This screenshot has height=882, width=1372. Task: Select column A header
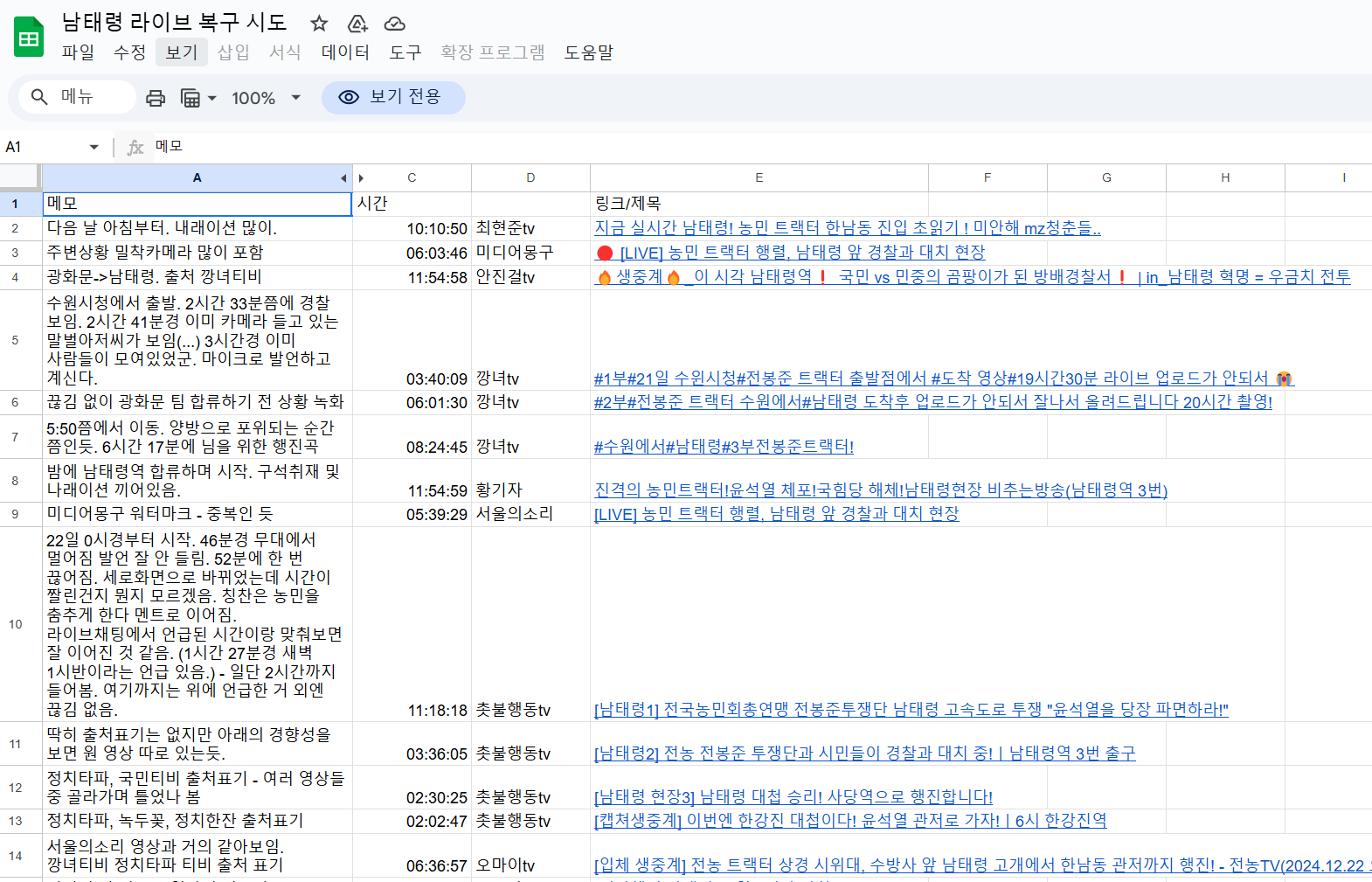tap(197, 178)
